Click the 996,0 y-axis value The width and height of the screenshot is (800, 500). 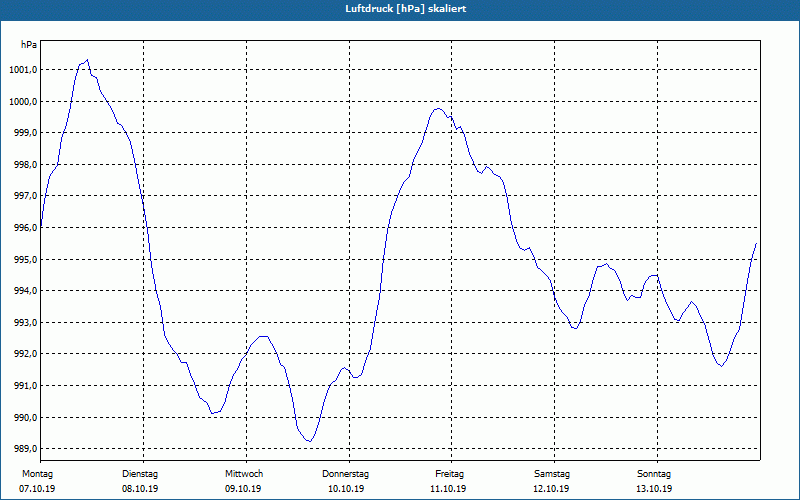(x=25, y=228)
